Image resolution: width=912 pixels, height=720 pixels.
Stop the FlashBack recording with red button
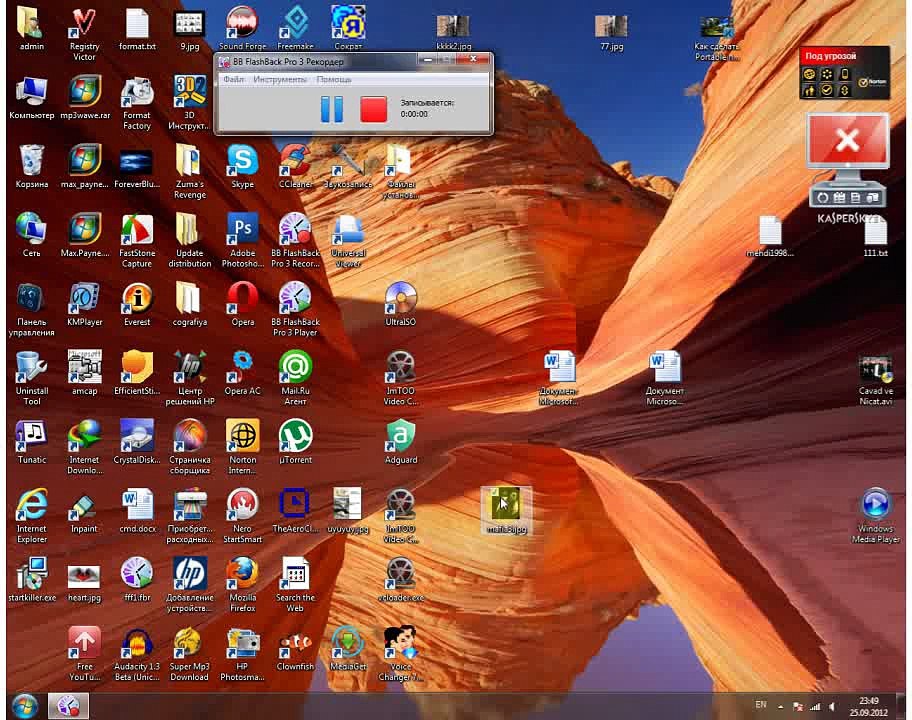[x=373, y=109]
